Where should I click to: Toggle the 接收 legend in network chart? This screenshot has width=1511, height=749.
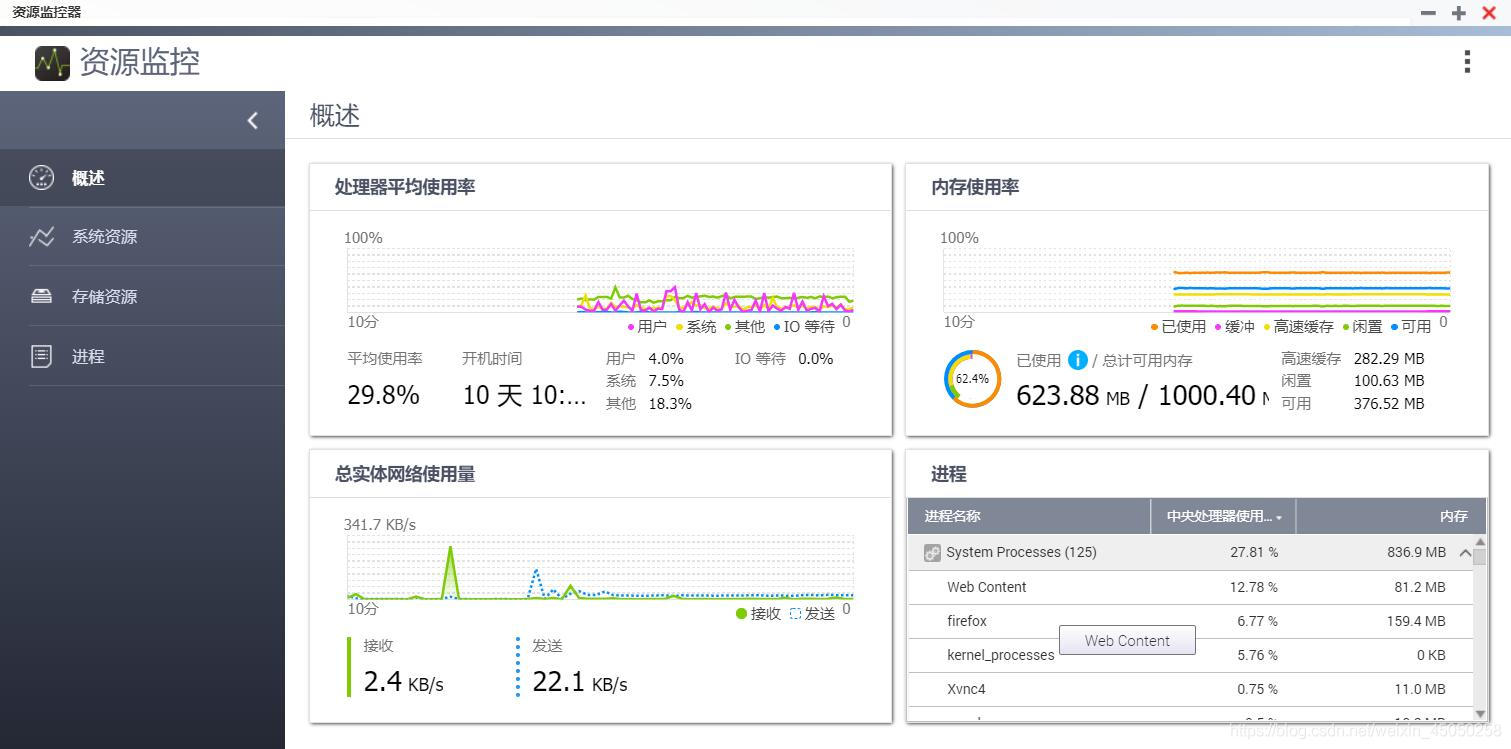pos(758,613)
